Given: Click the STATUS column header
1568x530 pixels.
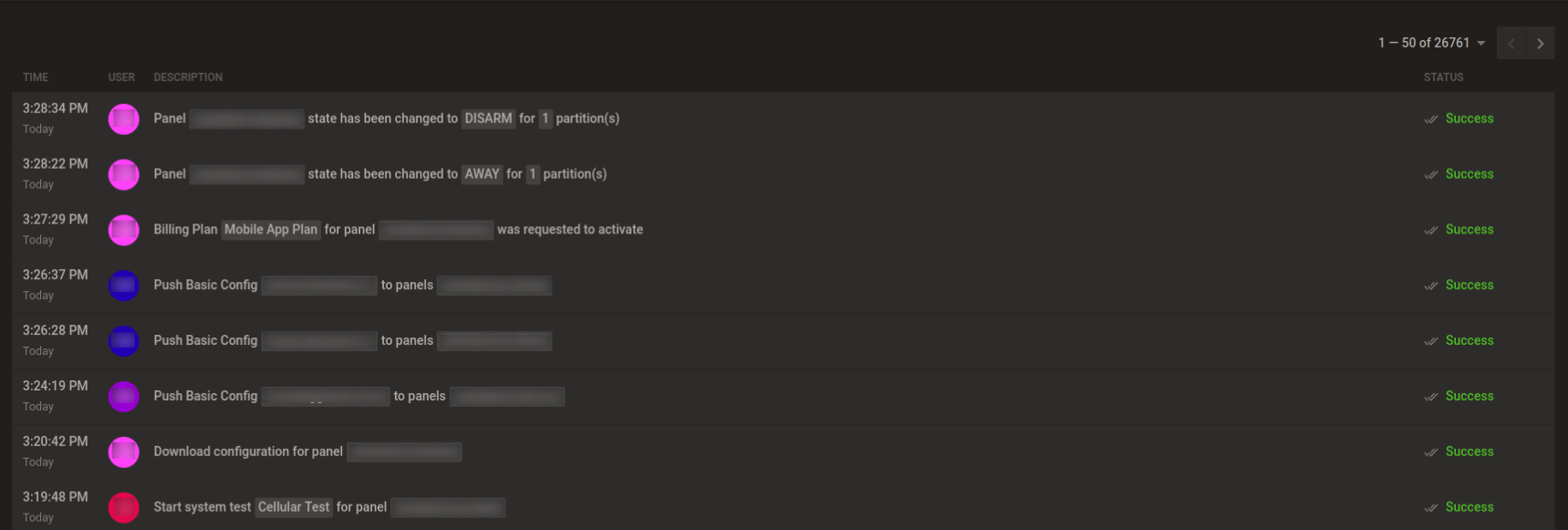Looking at the screenshot, I should (x=1442, y=77).
